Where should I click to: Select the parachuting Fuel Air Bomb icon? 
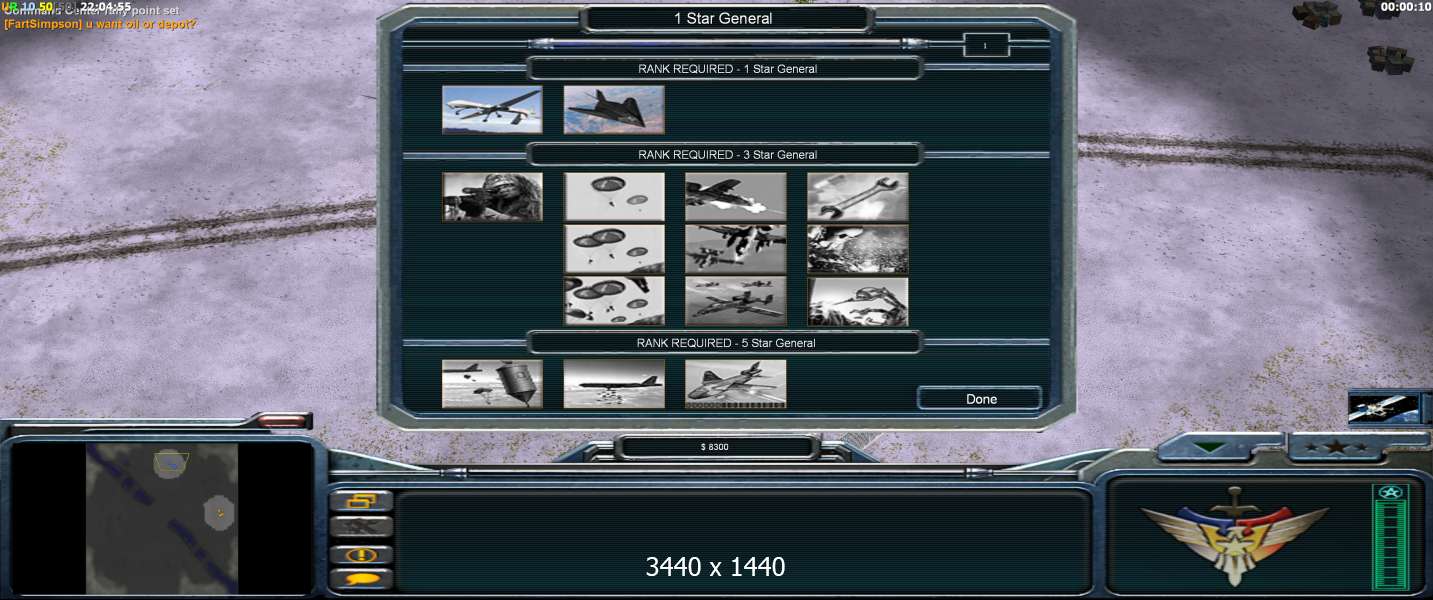tap(492, 384)
